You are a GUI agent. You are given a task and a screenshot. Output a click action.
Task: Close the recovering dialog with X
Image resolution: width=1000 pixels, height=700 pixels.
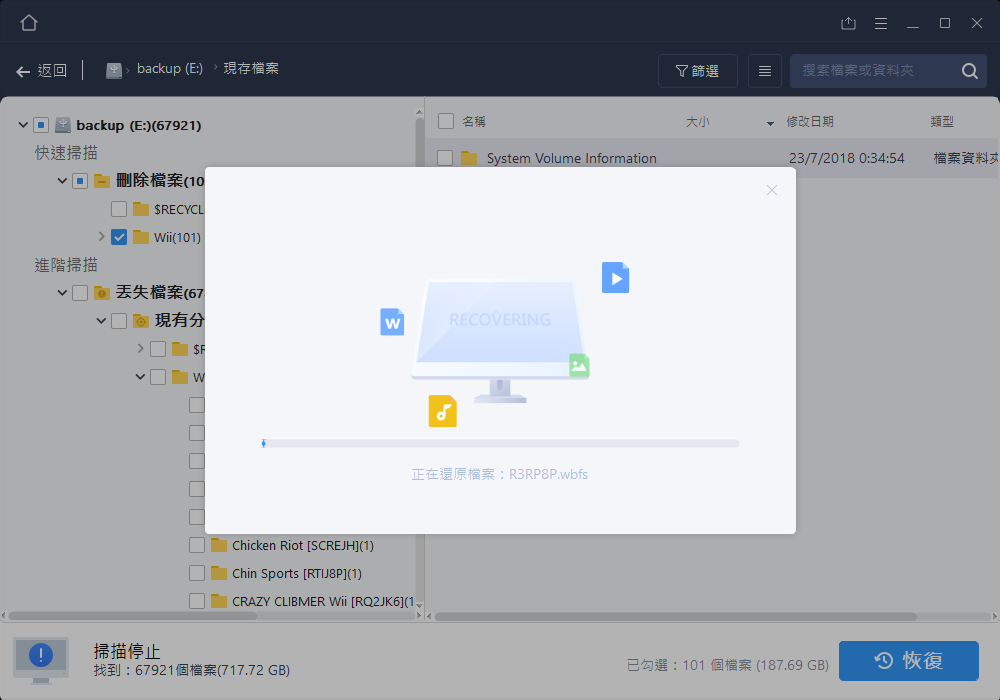(772, 190)
